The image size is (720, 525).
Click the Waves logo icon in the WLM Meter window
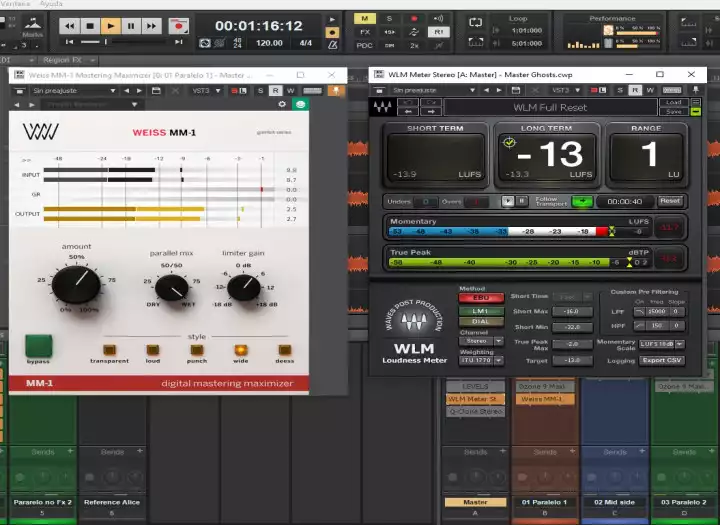[x=382, y=107]
